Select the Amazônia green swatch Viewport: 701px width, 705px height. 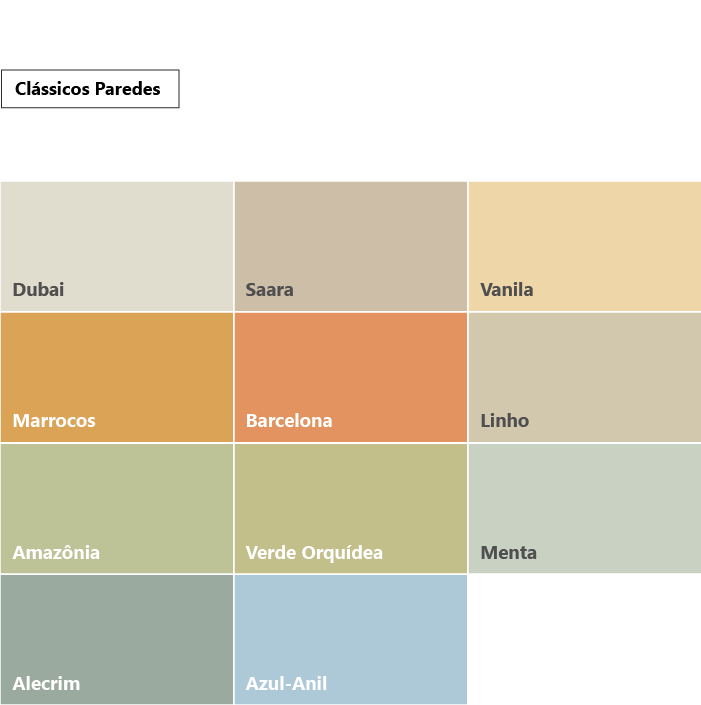click(117, 509)
